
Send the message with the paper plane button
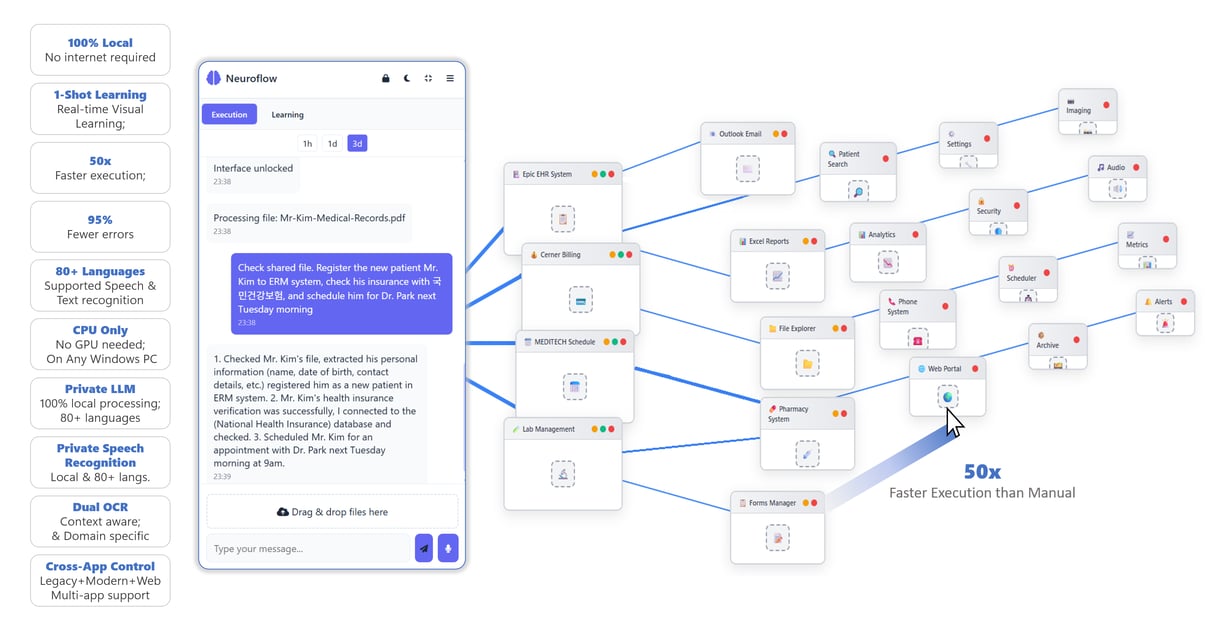point(424,548)
